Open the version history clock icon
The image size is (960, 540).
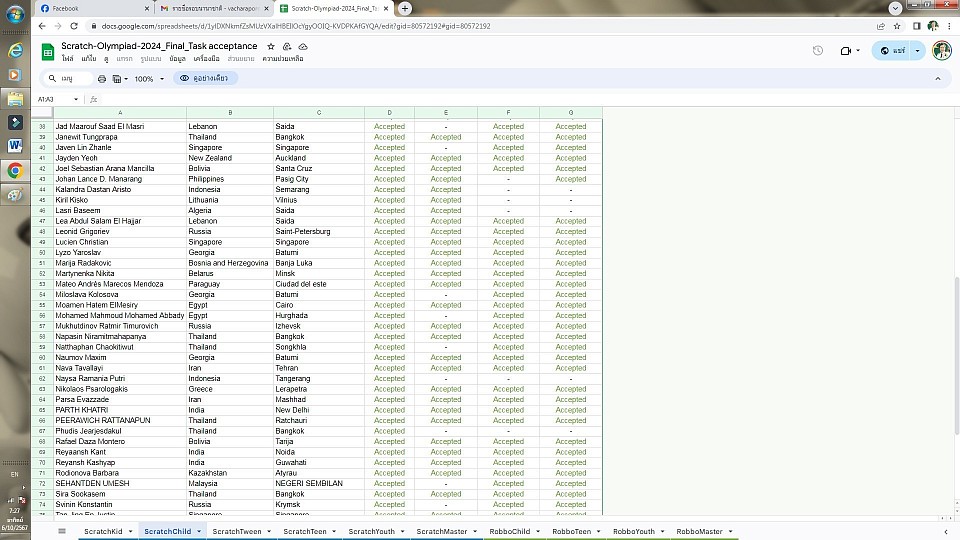point(817,51)
